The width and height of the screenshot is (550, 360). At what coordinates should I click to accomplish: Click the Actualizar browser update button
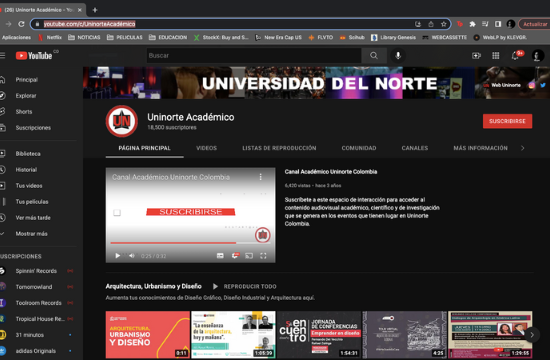tap(535, 24)
